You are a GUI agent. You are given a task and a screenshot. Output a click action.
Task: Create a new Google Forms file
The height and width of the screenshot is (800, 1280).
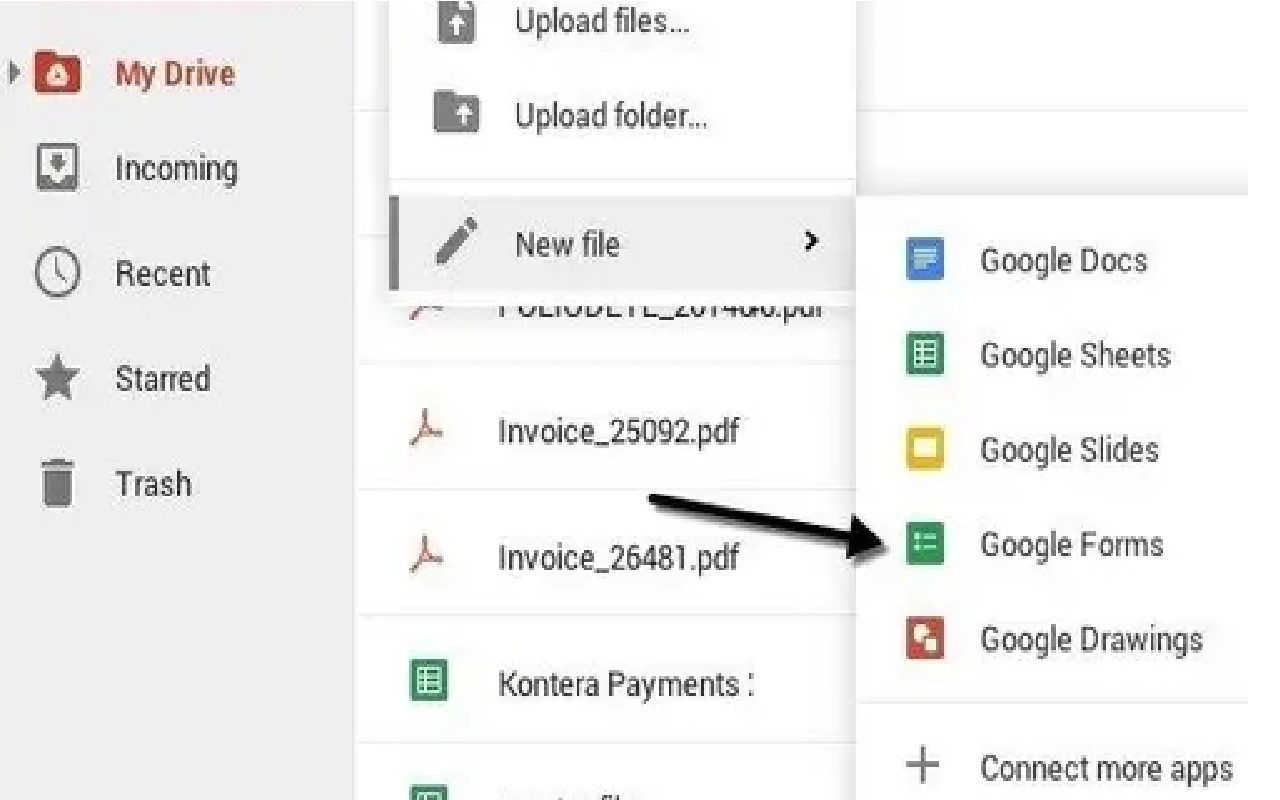(x=1072, y=545)
